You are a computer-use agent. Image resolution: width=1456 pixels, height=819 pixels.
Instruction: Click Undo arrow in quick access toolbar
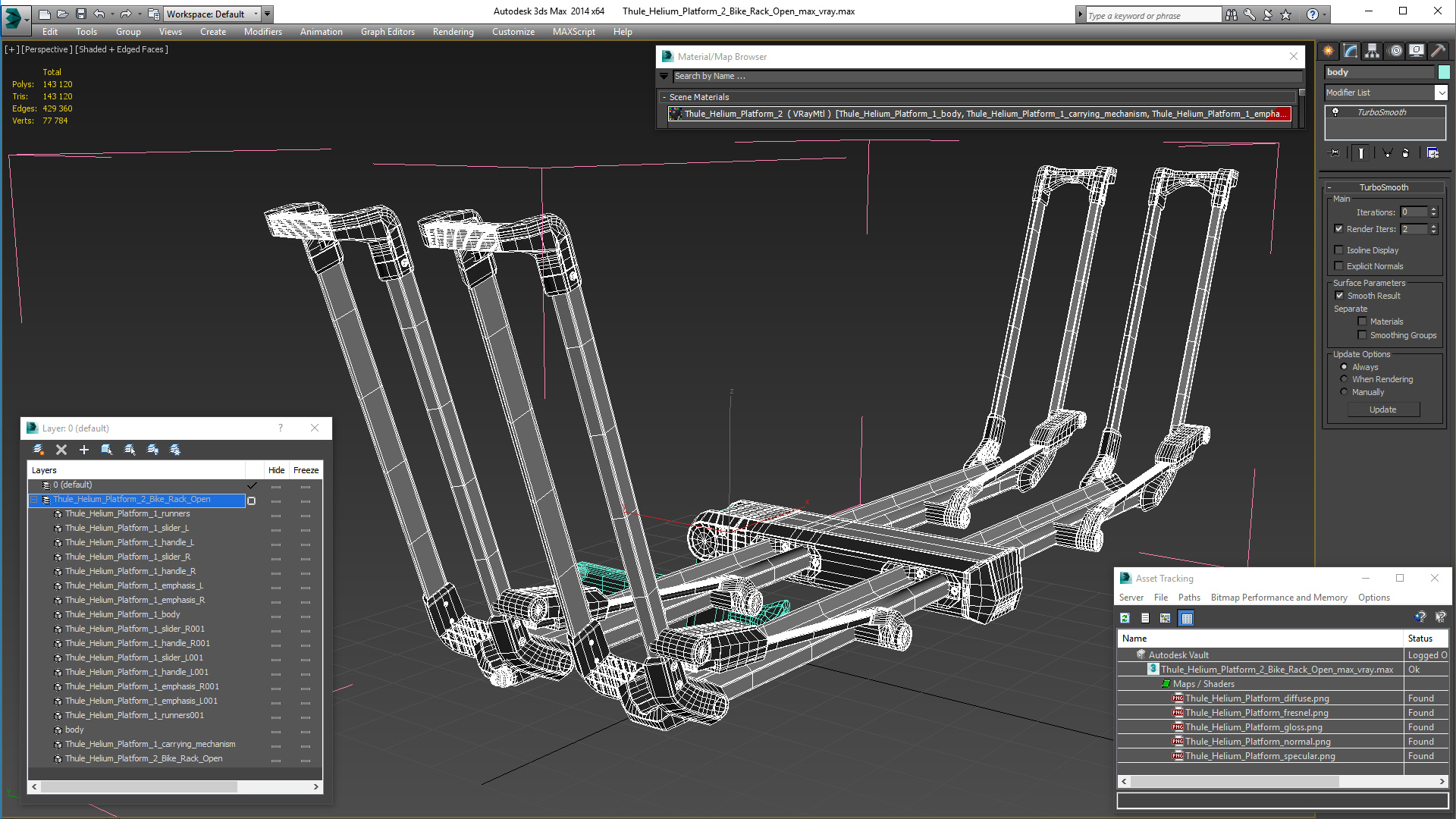point(99,14)
